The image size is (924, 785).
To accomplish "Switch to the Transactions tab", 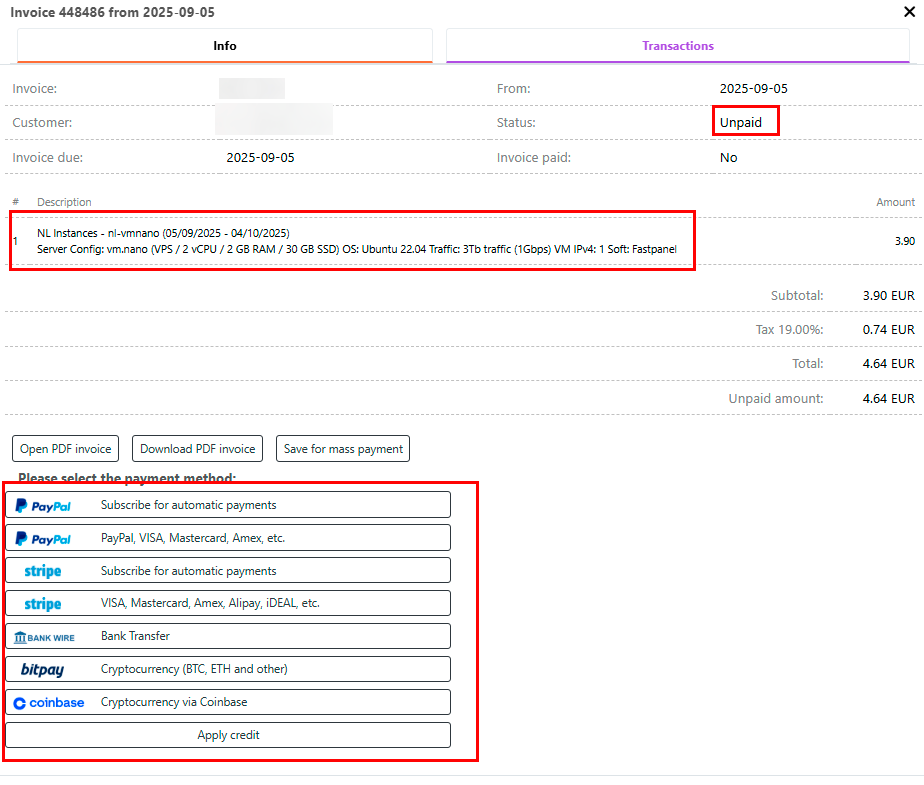I will pos(677,46).
